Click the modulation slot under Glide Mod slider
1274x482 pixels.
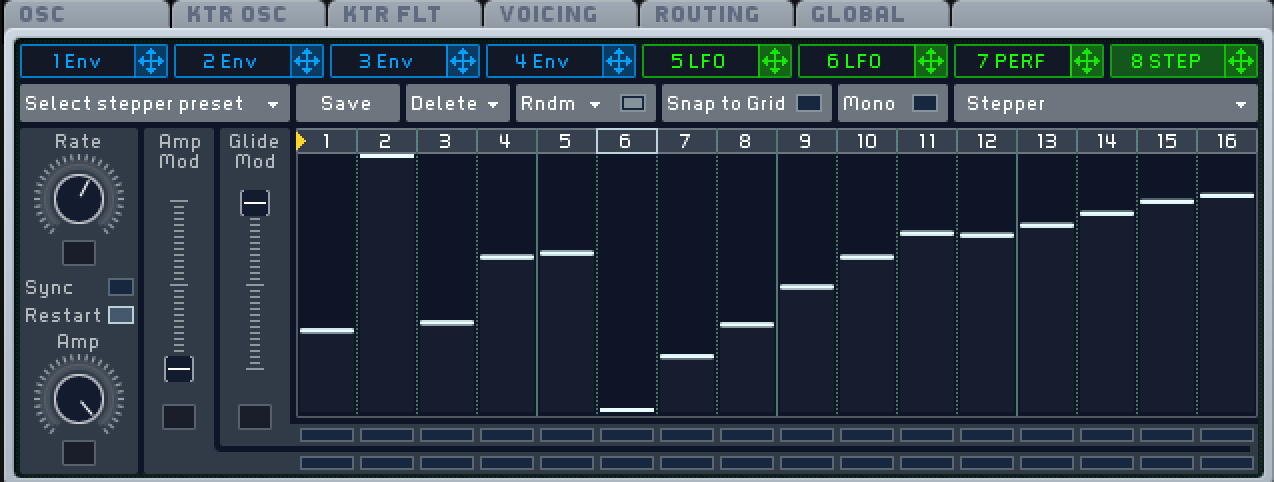[255, 417]
